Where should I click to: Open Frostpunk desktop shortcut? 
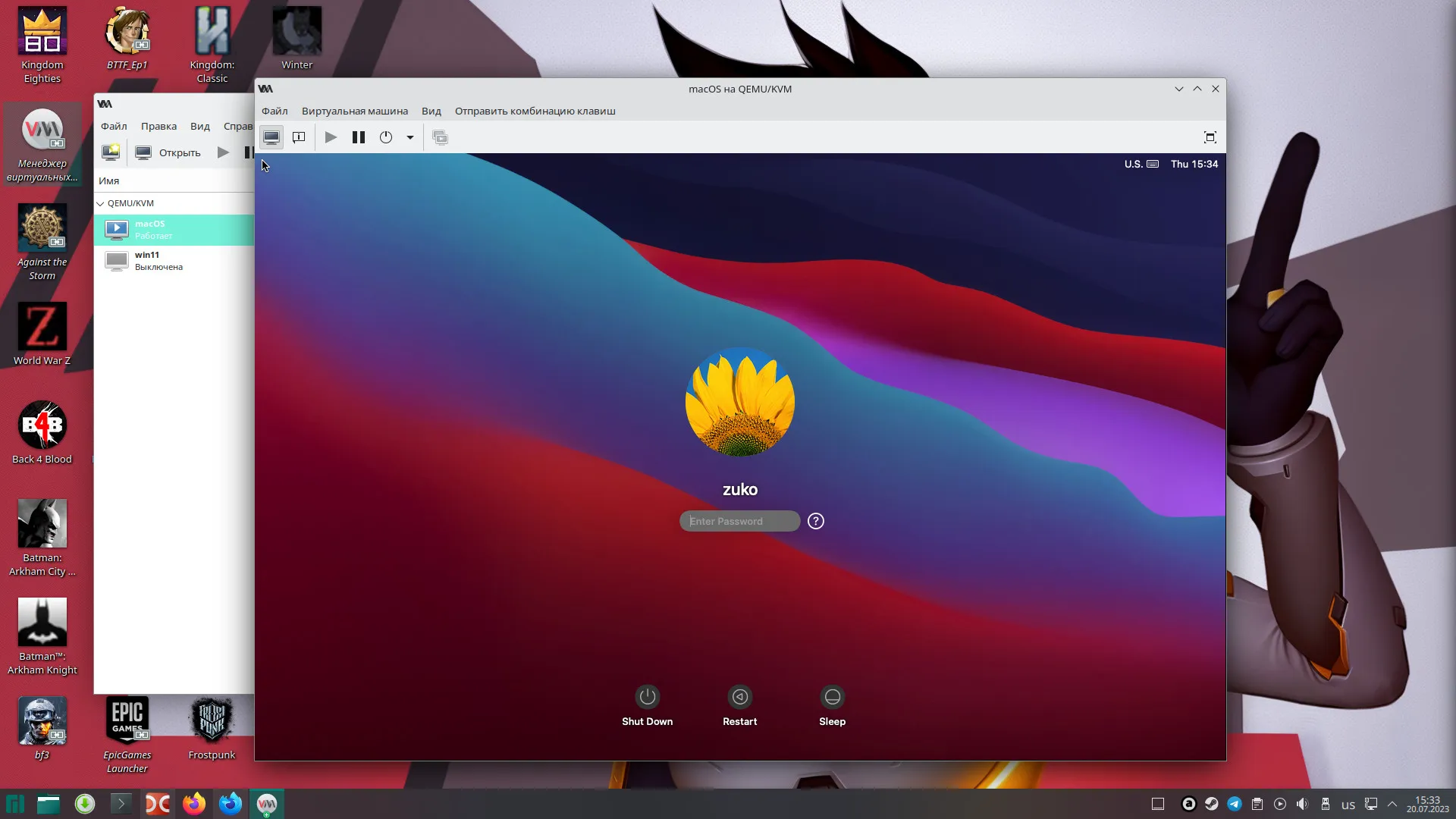tap(212, 729)
